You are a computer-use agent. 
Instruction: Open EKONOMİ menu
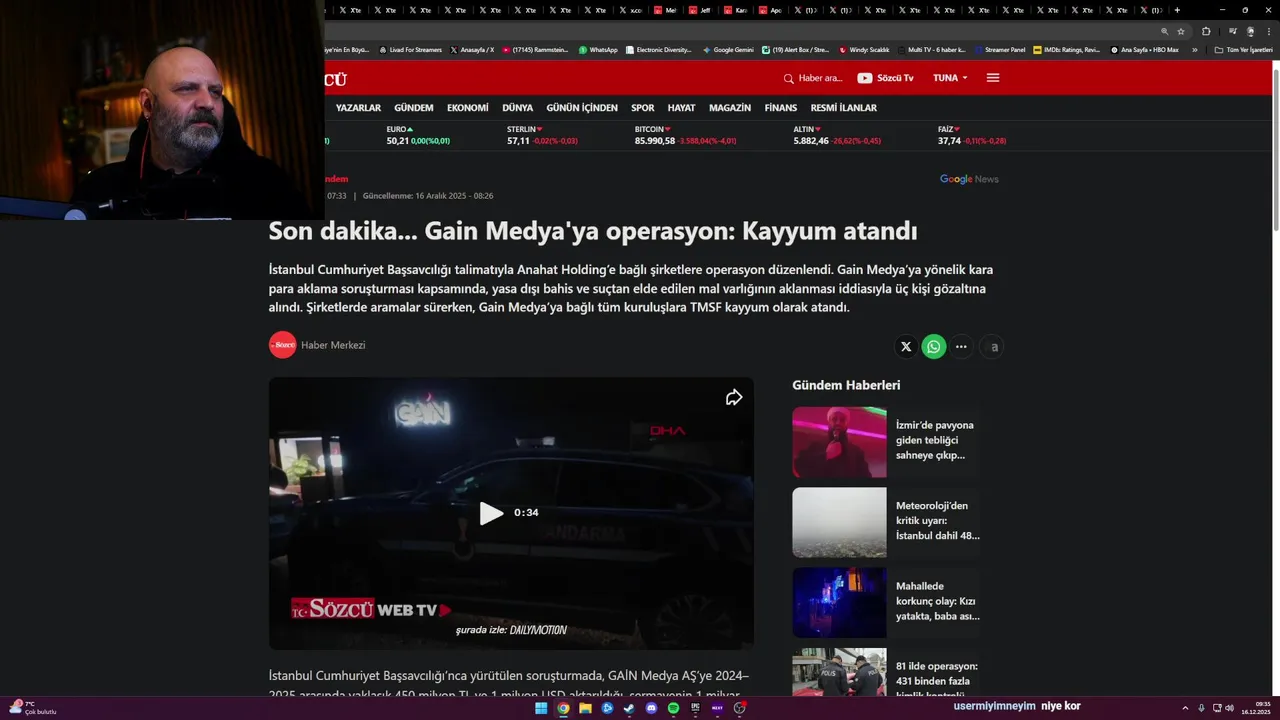click(468, 108)
